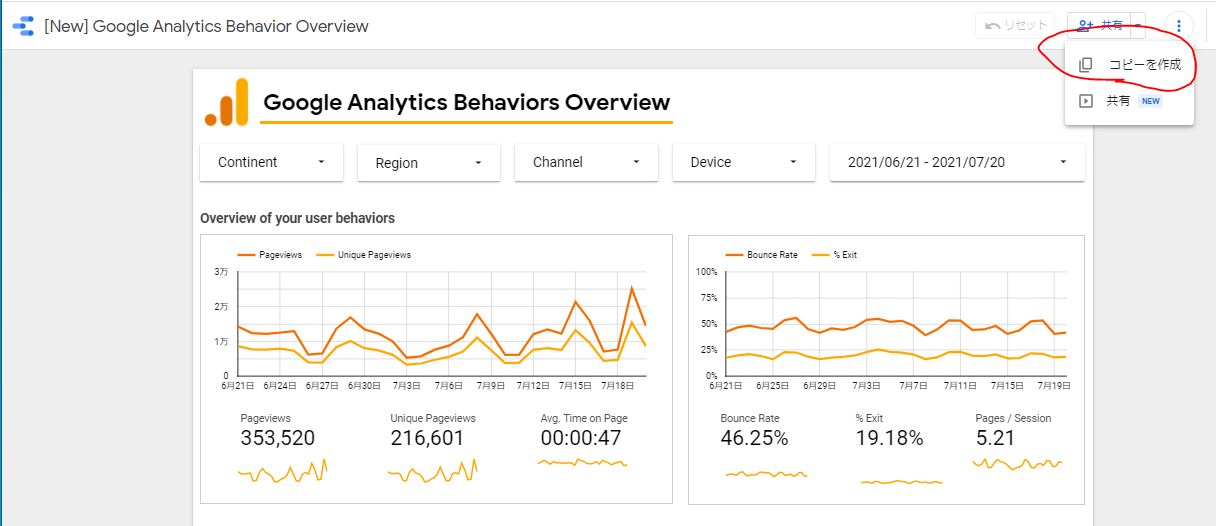Click the リセット reset button

tap(1016, 26)
